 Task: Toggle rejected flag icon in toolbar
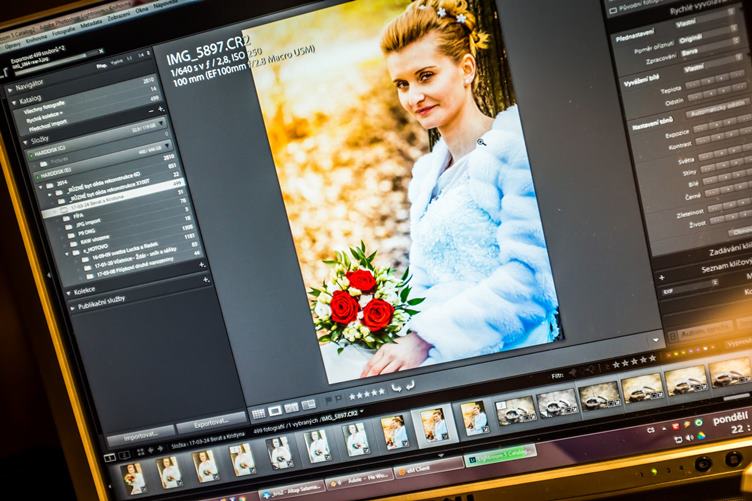339,398
